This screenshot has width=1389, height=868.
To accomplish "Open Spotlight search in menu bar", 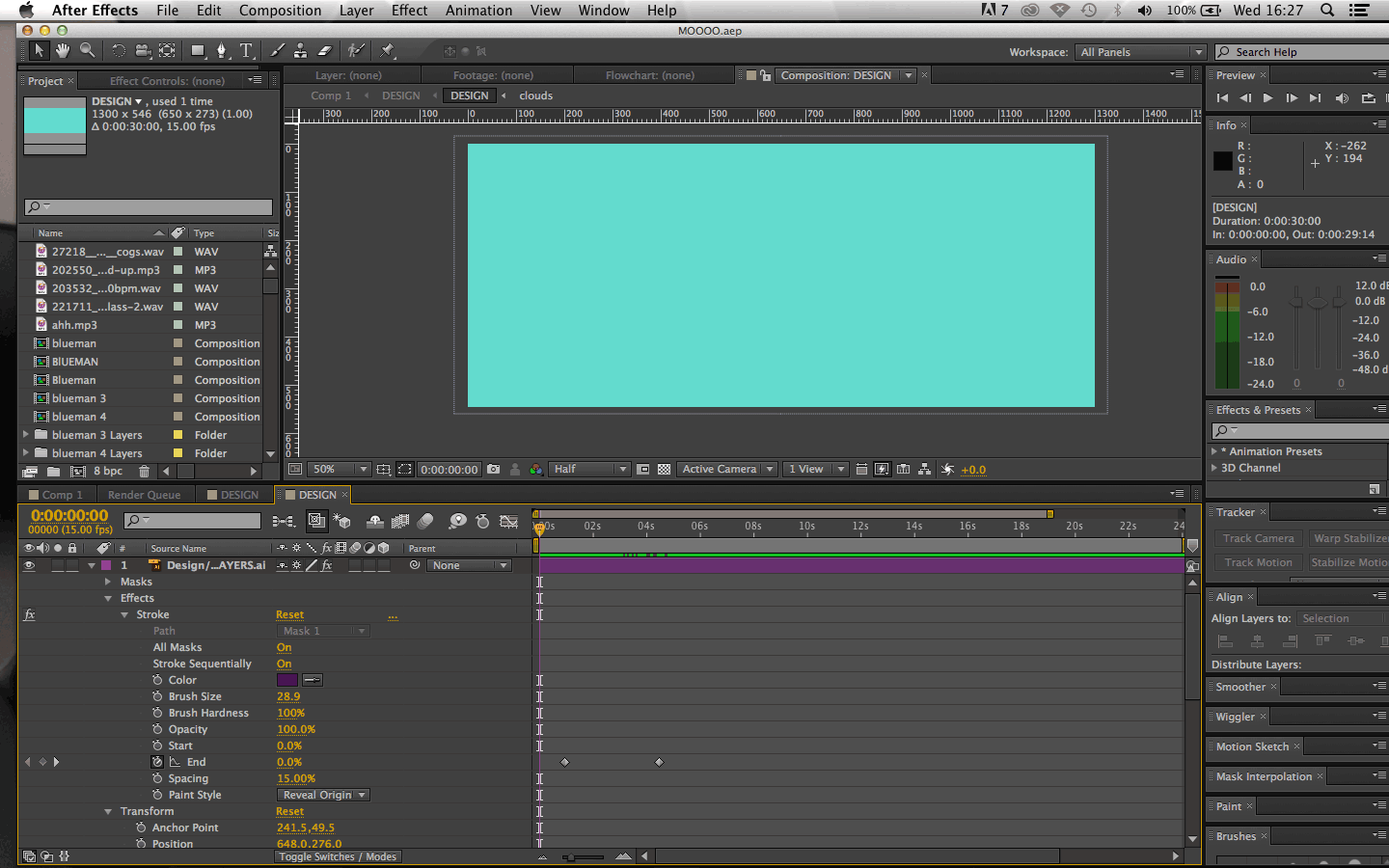I will coord(1327,10).
